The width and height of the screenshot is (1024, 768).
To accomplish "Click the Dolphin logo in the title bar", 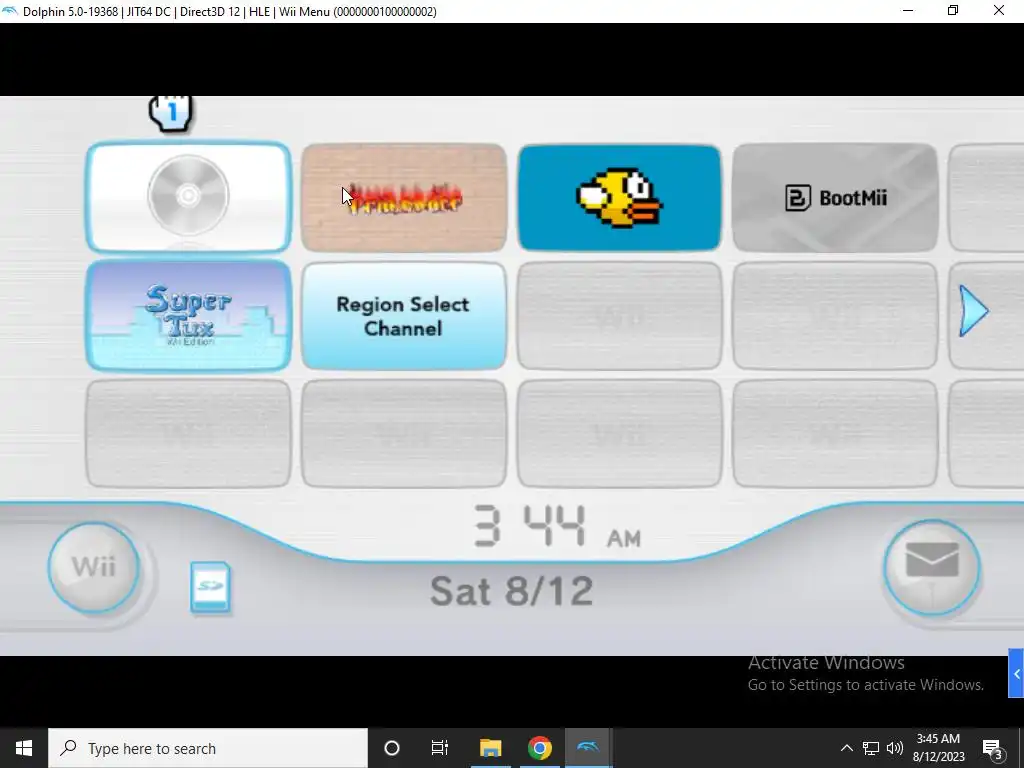I will tap(10, 11).
